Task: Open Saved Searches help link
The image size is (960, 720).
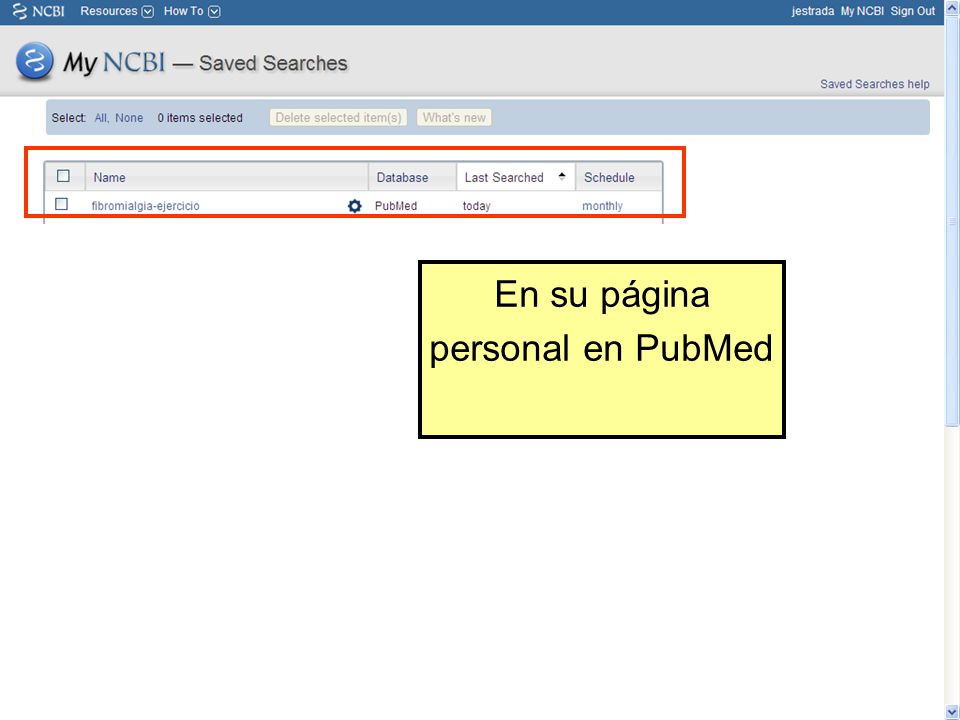Action: click(874, 84)
